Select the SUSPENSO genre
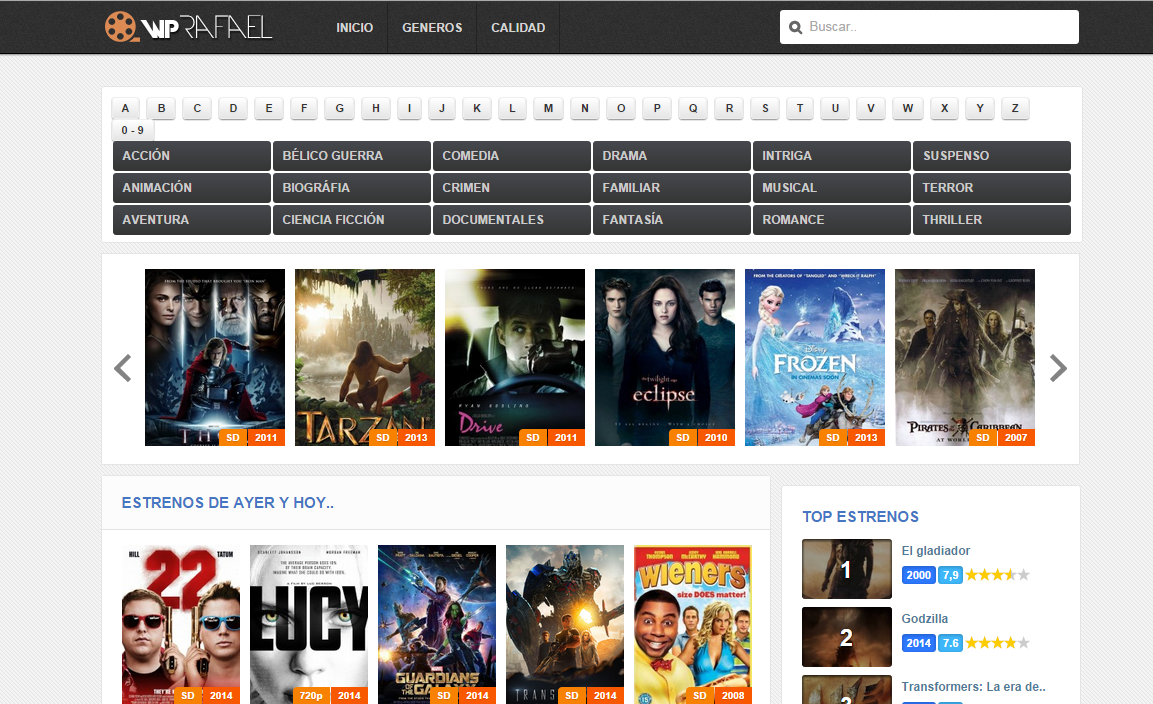This screenshot has width=1153, height=704. pos(992,156)
